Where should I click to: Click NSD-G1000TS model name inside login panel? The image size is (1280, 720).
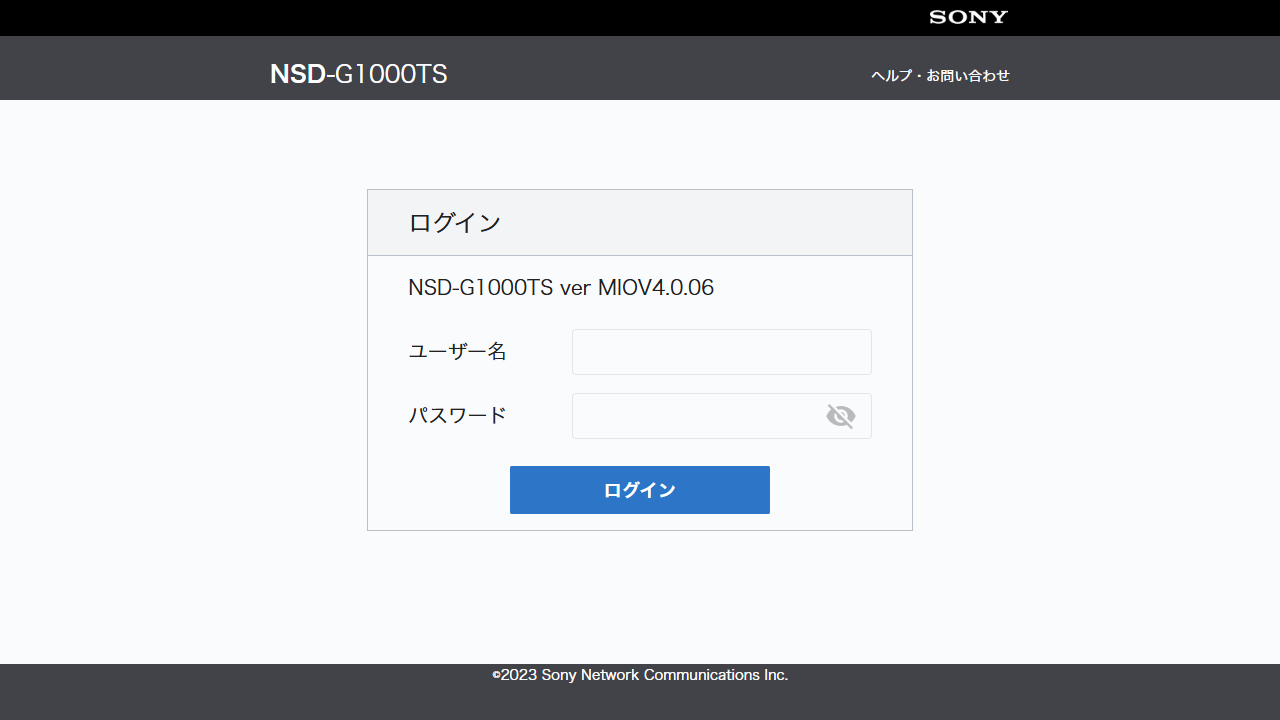coord(480,288)
